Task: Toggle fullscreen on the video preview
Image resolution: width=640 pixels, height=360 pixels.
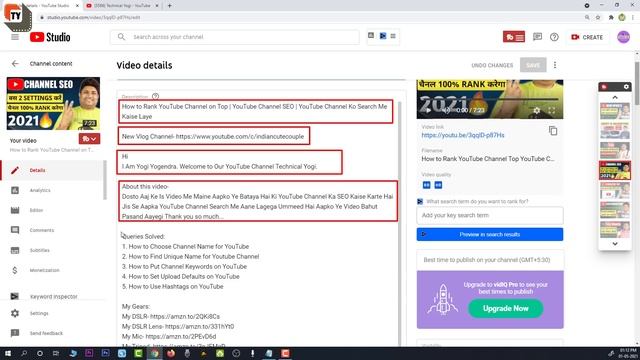Action: click(551, 110)
